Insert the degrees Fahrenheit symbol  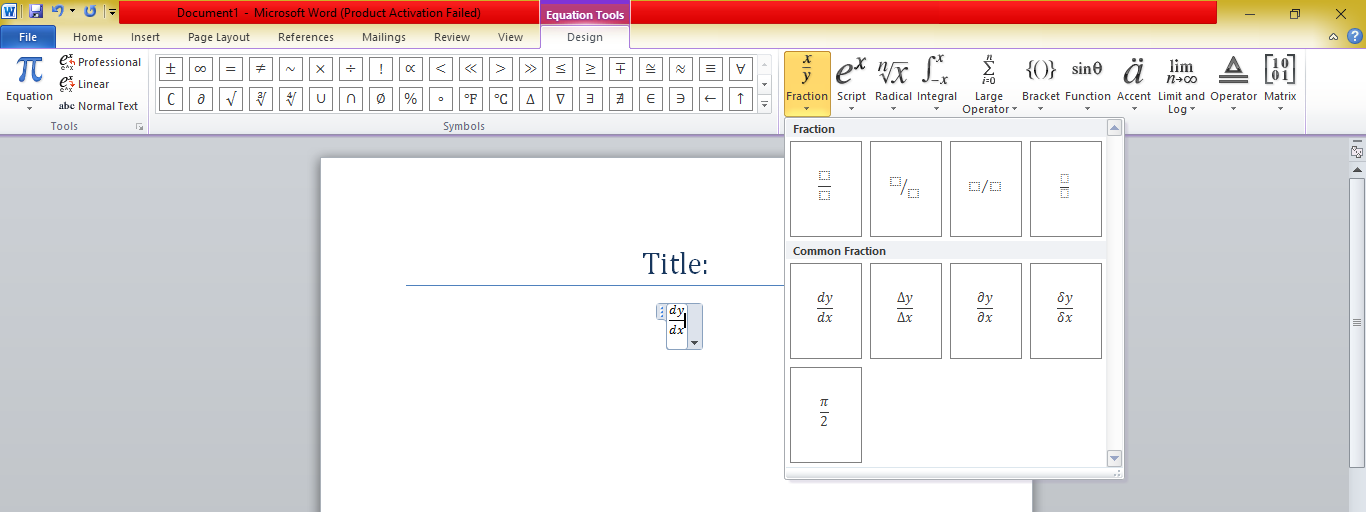click(471, 99)
